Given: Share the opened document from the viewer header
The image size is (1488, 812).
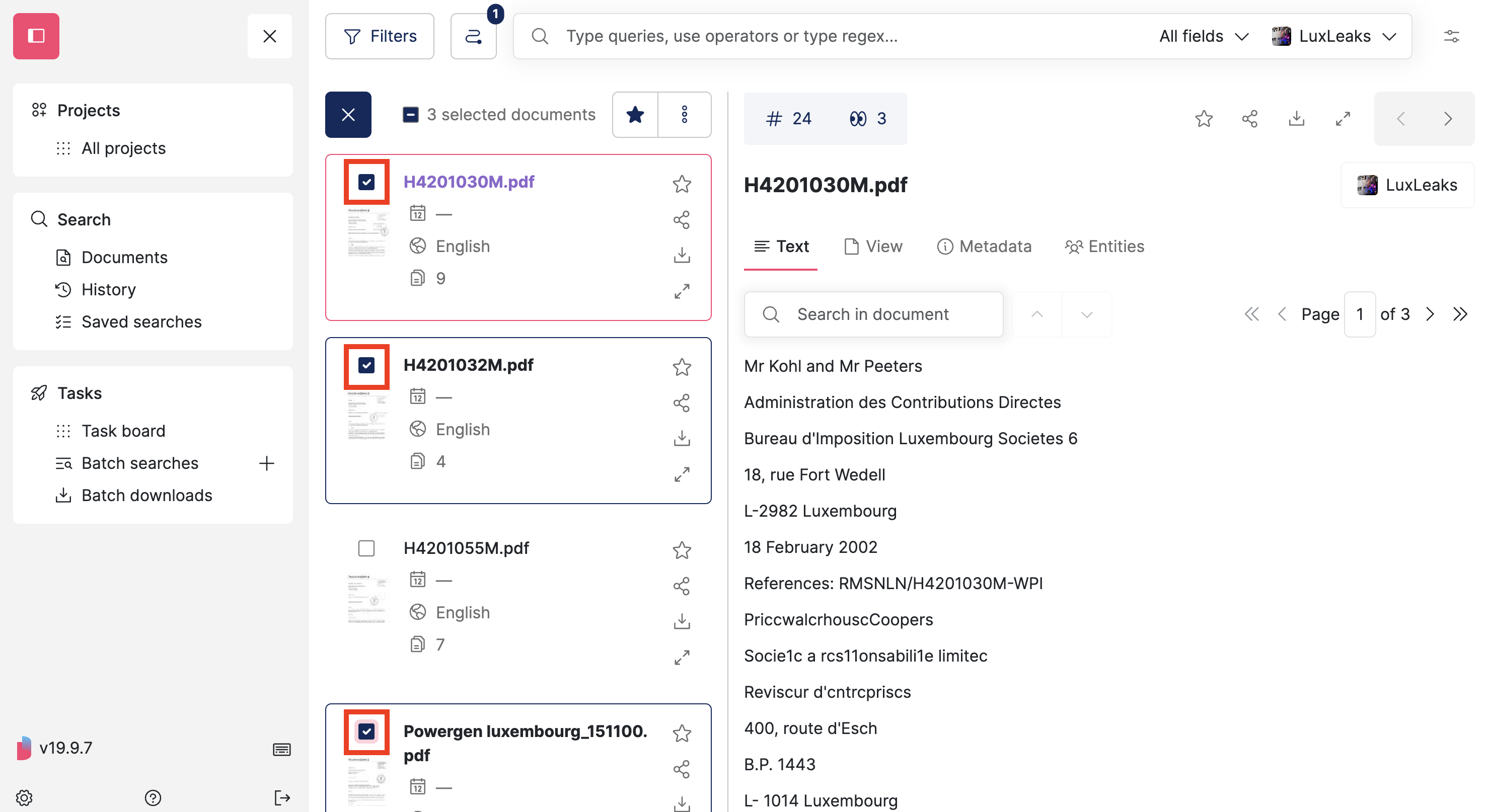Looking at the screenshot, I should pyautogui.click(x=1250, y=118).
